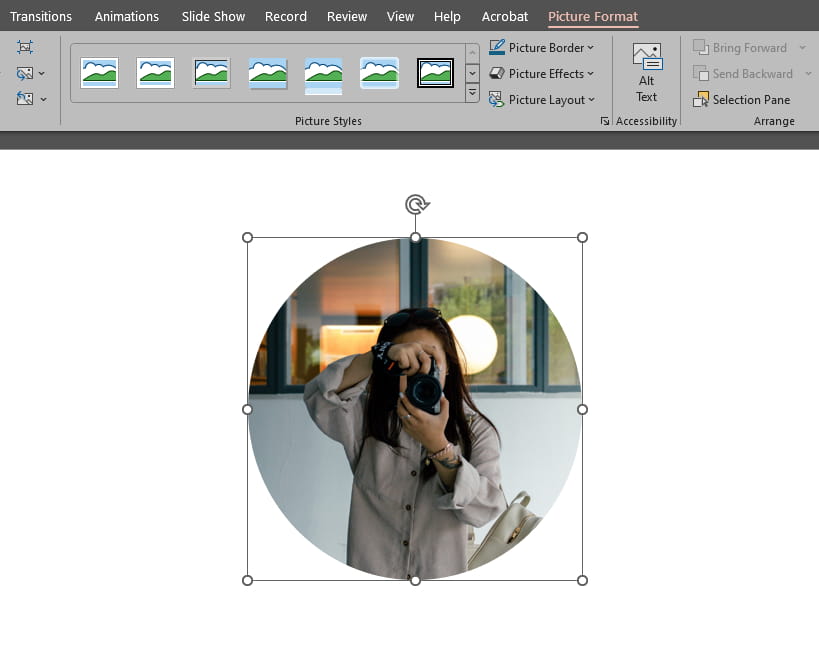Click the top-left resize handle of the picture

pos(248,238)
